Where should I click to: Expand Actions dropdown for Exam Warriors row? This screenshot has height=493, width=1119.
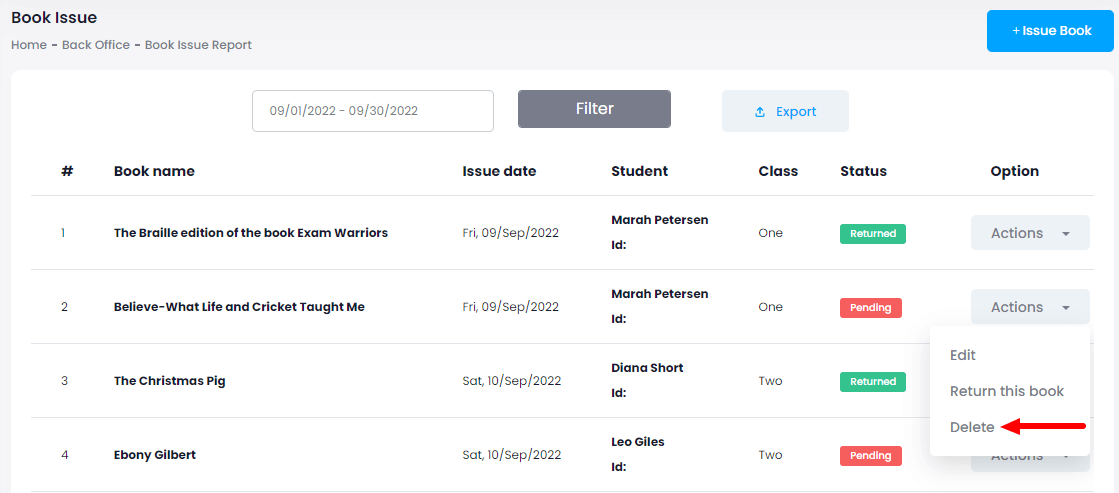pos(1029,233)
